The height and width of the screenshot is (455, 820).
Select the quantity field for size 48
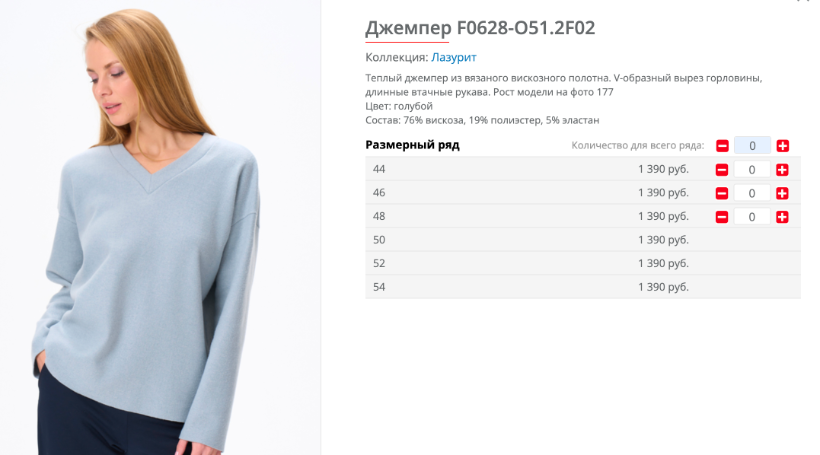pyautogui.click(x=752, y=217)
